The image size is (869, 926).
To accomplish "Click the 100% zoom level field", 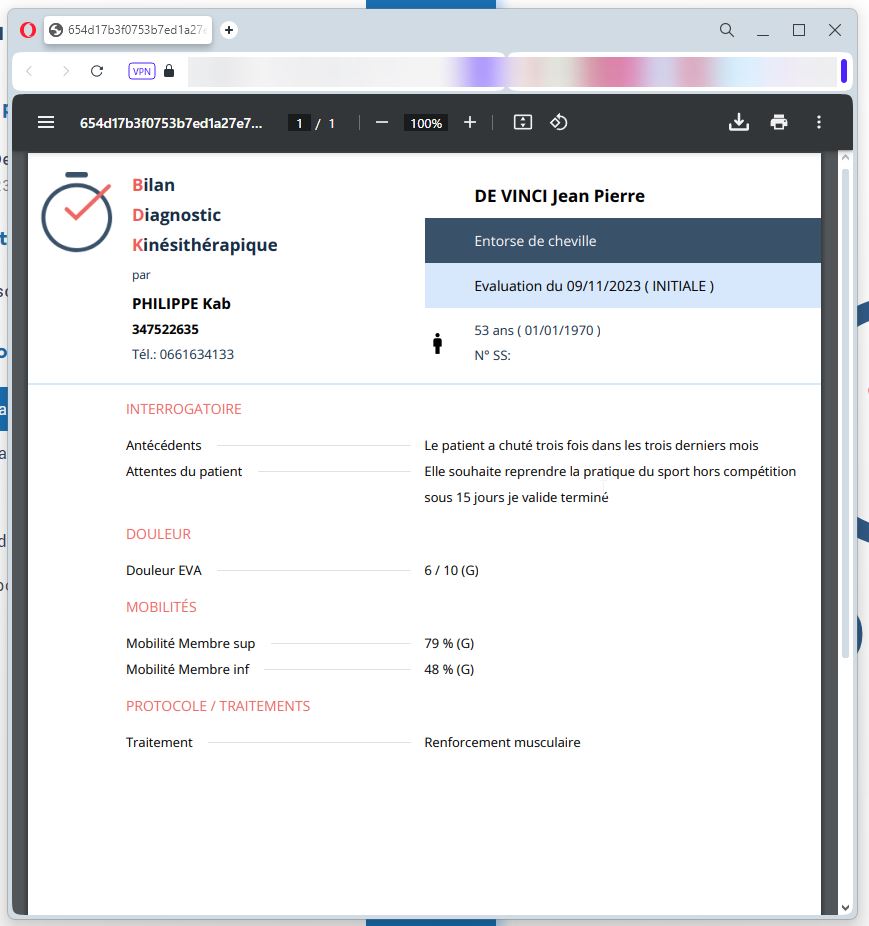I will (426, 123).
